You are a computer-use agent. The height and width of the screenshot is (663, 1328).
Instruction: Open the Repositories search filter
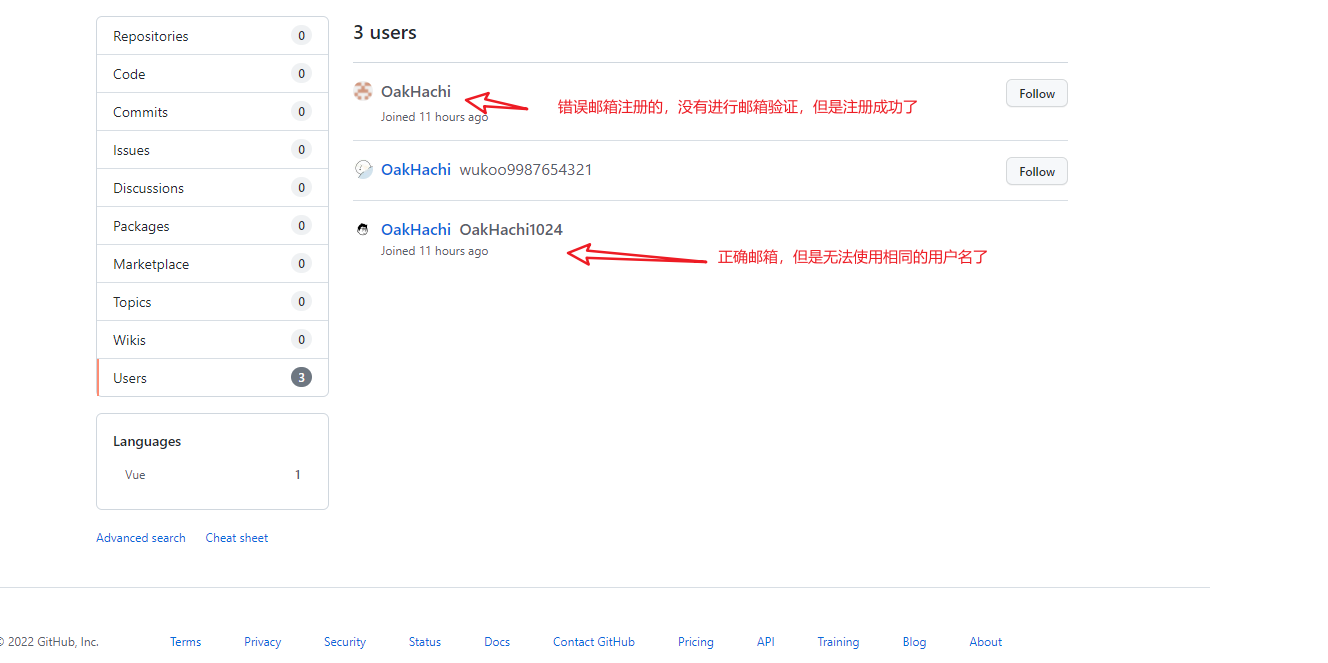pyautogui.click(x=212, y=36)
